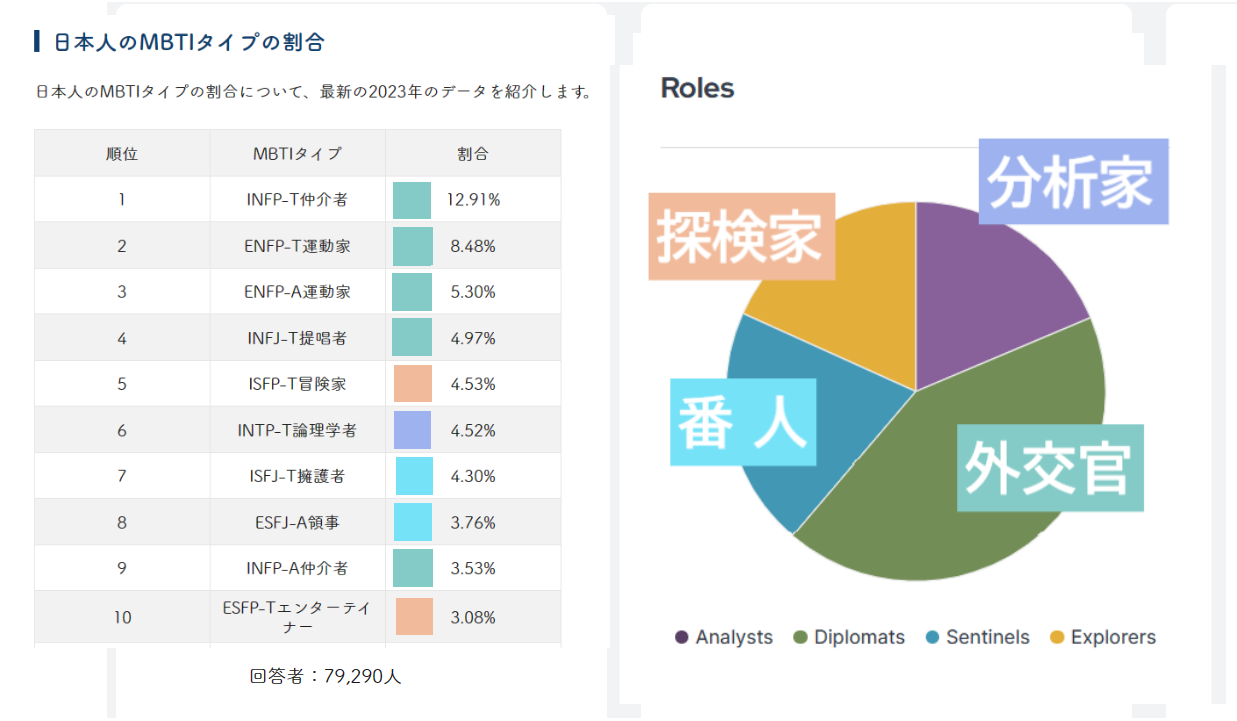Click the 分析家 label box

[x=1073, y=181]
